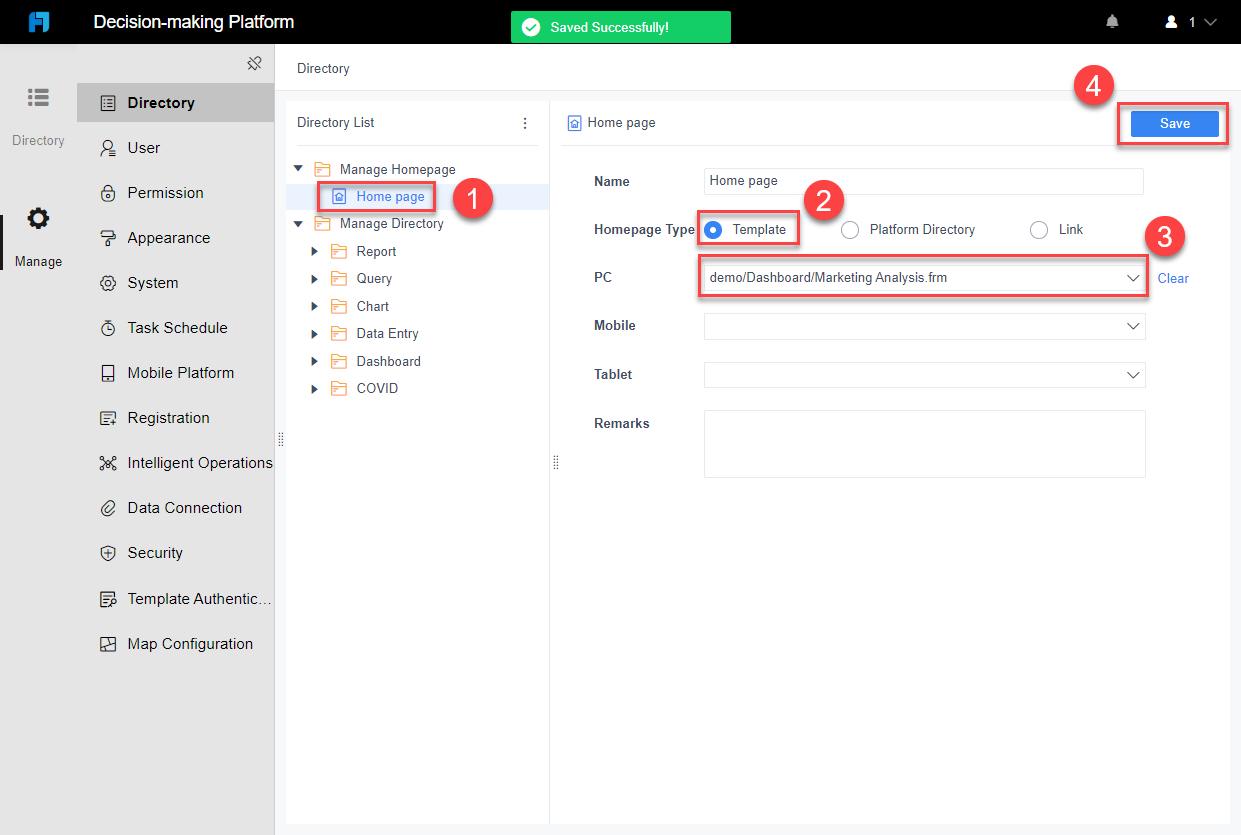The image size is (1241, 835).
Task: Click Clear next to PC template field
Action: click(x=1172, y=278)
